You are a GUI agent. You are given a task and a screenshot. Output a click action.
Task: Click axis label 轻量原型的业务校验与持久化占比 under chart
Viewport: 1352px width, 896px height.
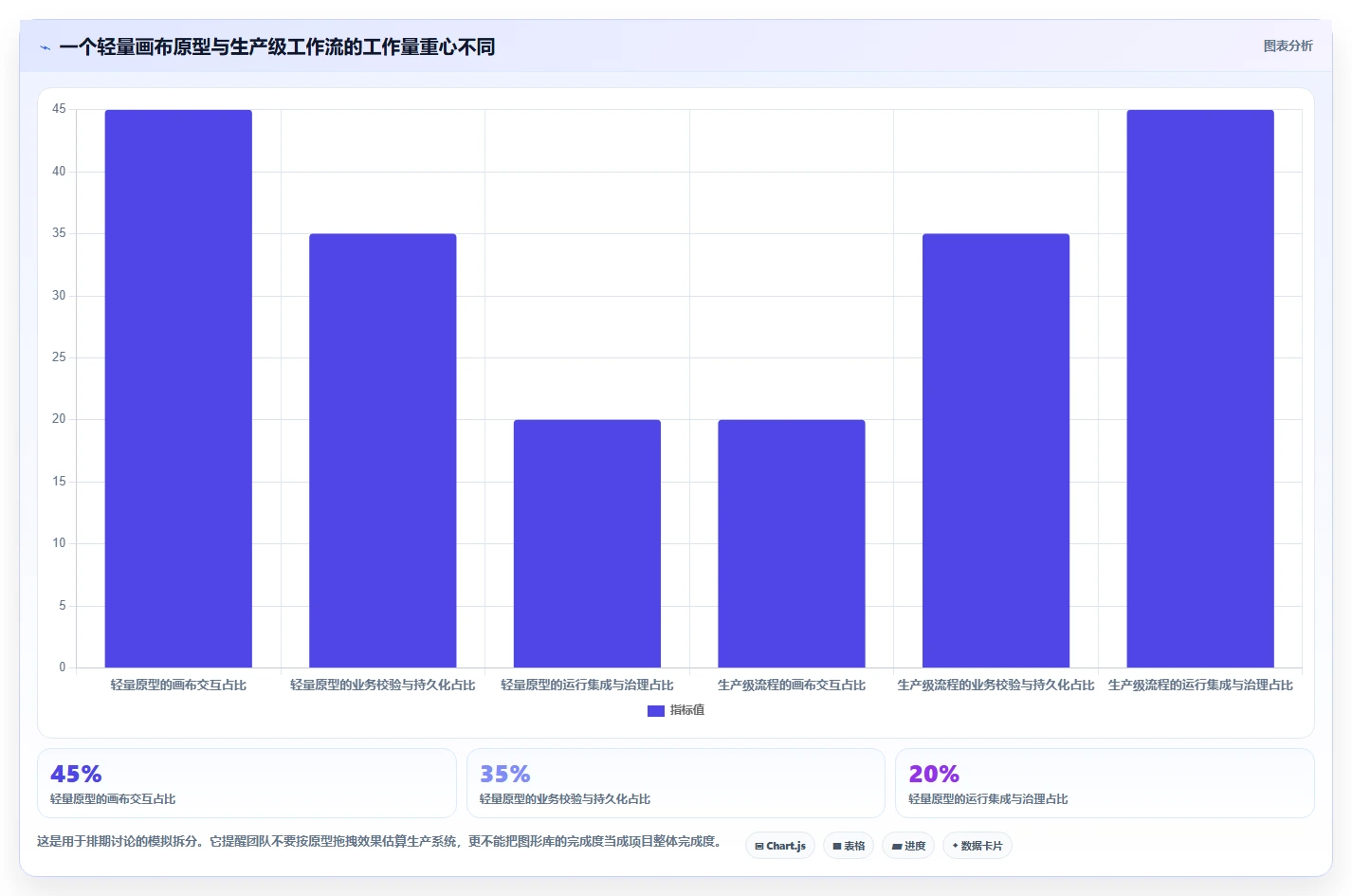coord(383,685)
